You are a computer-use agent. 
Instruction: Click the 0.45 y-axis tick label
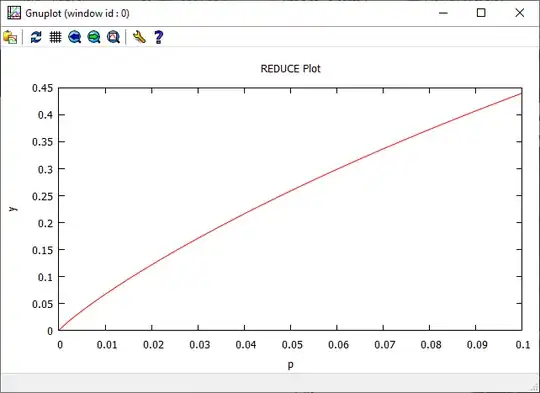(x=43, y=88)
